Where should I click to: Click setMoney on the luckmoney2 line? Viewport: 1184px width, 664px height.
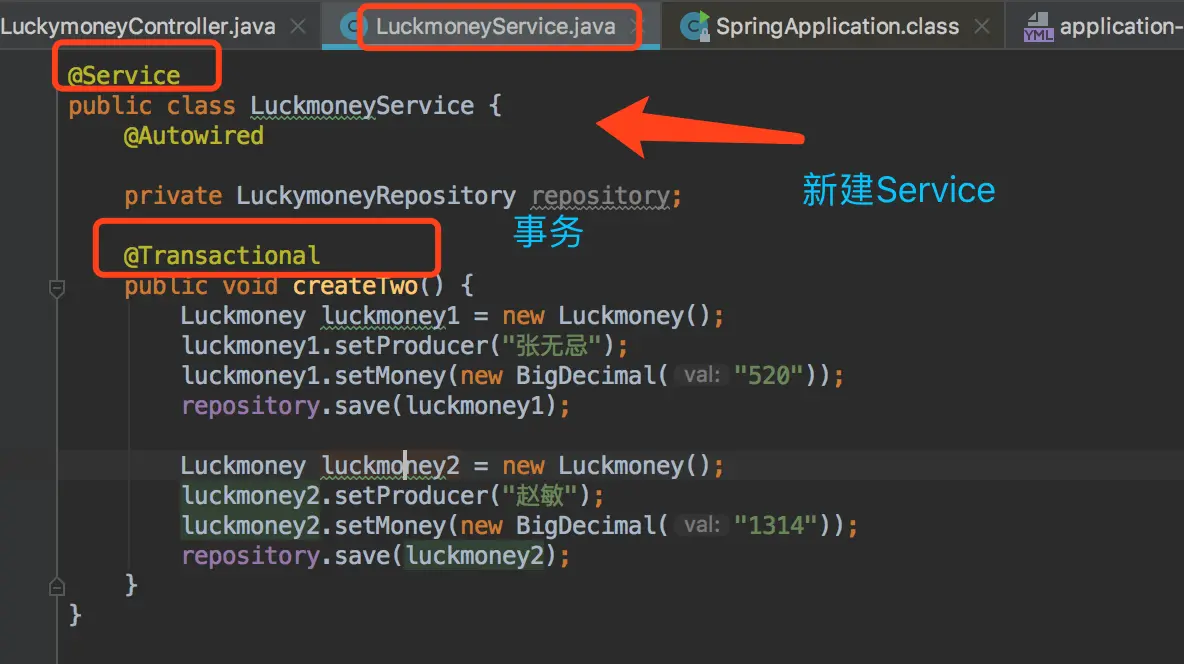[390, 525]
